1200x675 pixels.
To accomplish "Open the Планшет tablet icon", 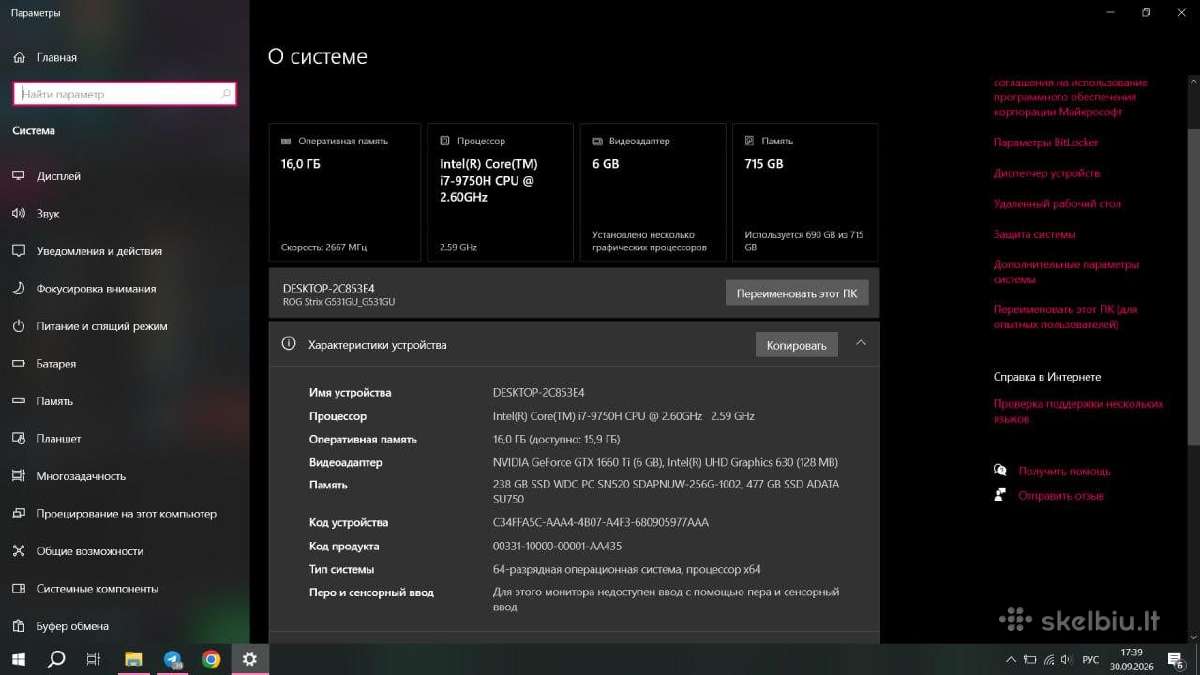I will 18,438.
